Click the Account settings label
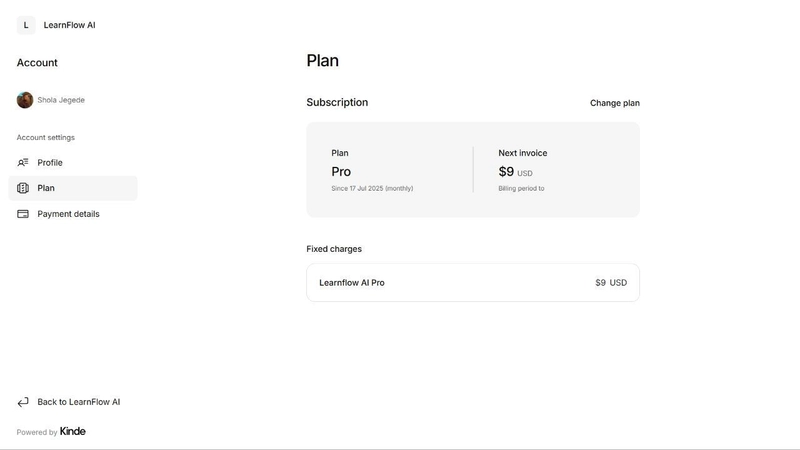The height and width of the screenshot is (450, 800). 46,137
